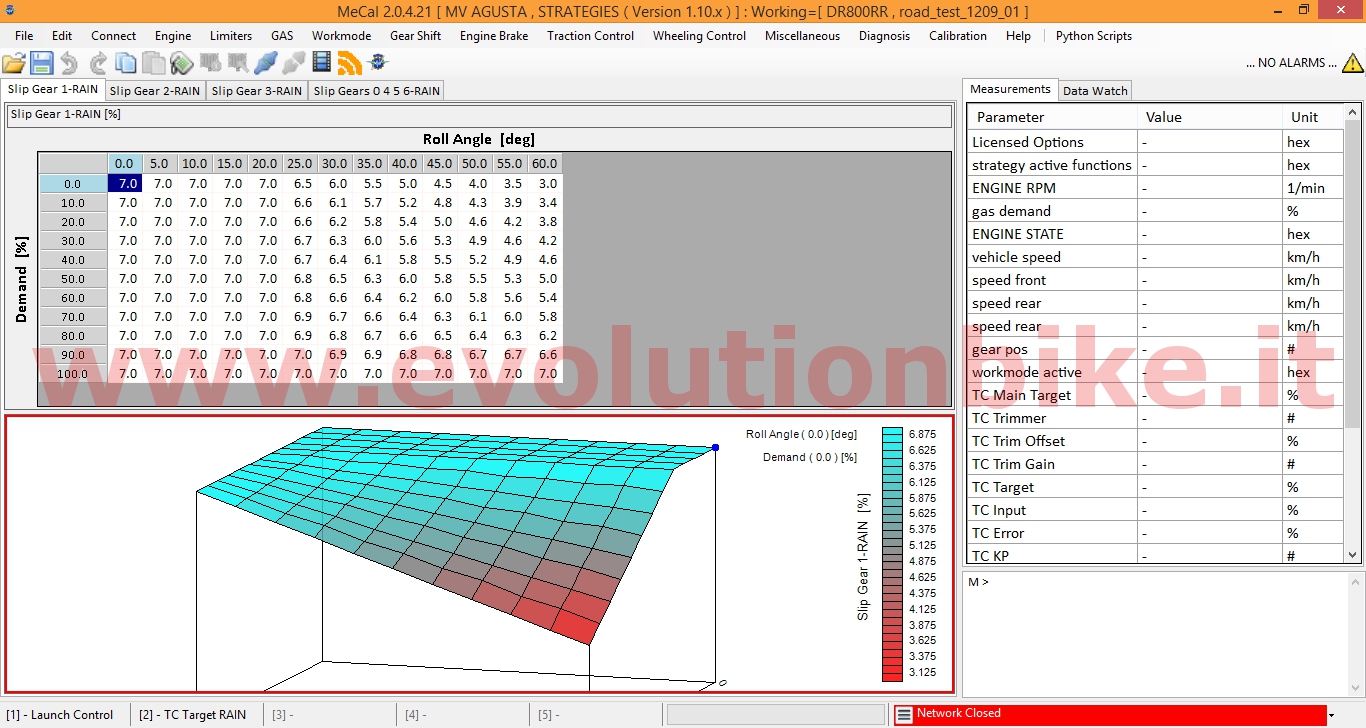Switch to the Data Watch tab
The image size is (1366, 728).
point(1095,91)
